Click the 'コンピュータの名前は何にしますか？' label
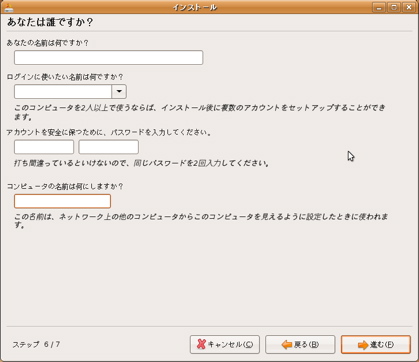 pyautogui.click(x=65, y=186)
